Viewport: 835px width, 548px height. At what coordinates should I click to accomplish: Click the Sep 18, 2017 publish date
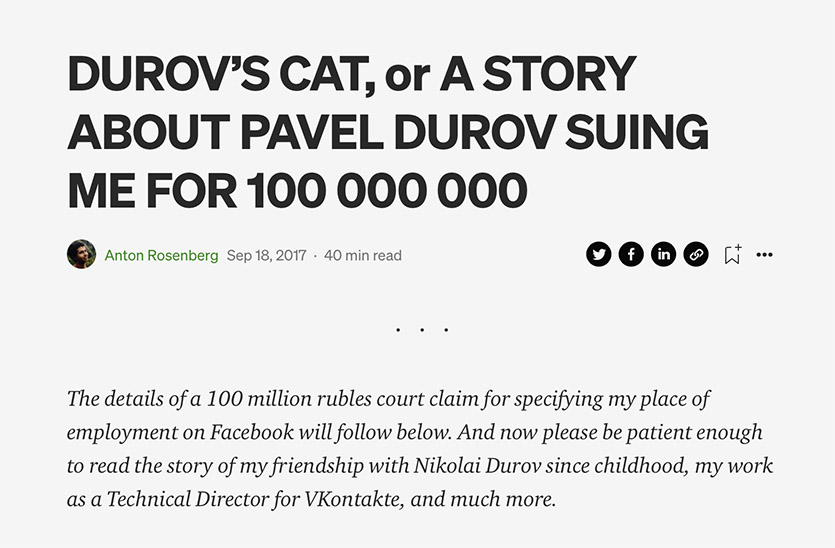coord(266,255)
